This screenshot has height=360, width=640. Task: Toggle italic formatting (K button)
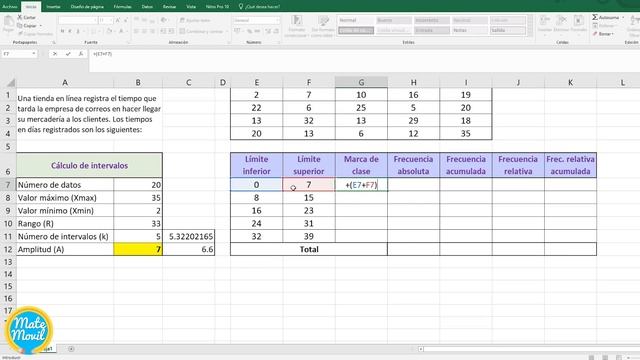[70, 31]
